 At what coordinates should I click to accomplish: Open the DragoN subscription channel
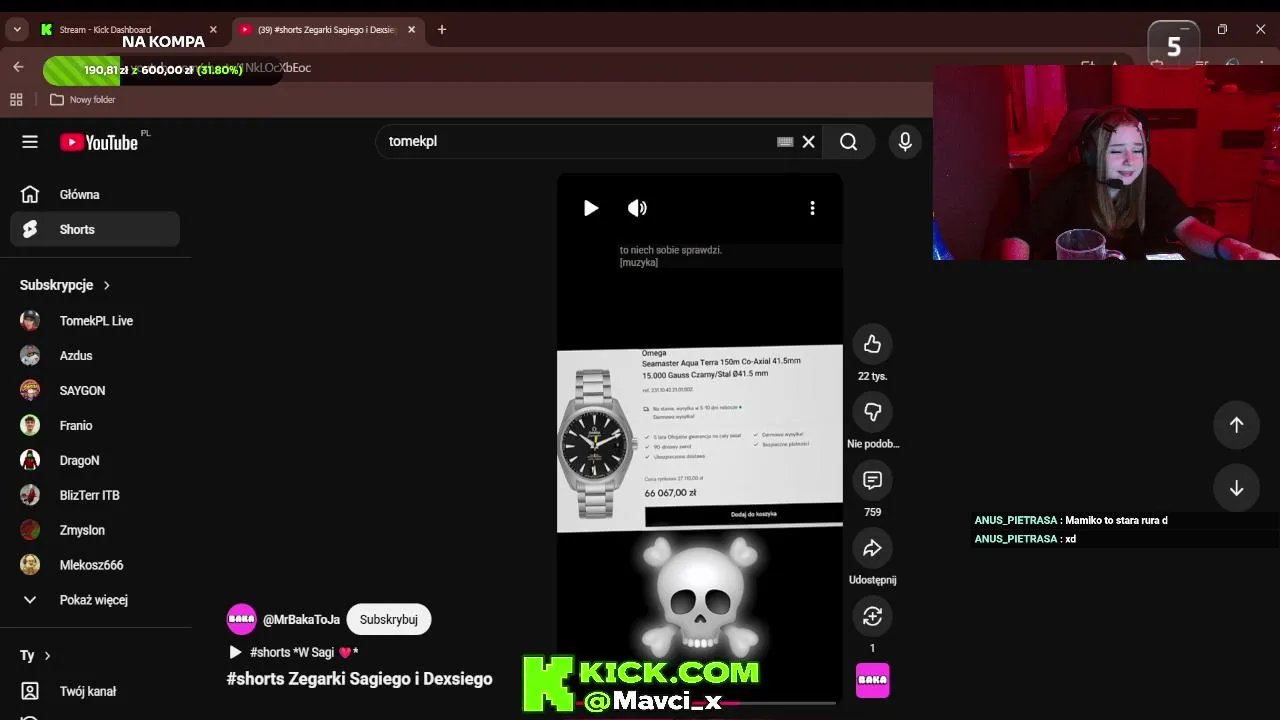(x=95, y=461)
